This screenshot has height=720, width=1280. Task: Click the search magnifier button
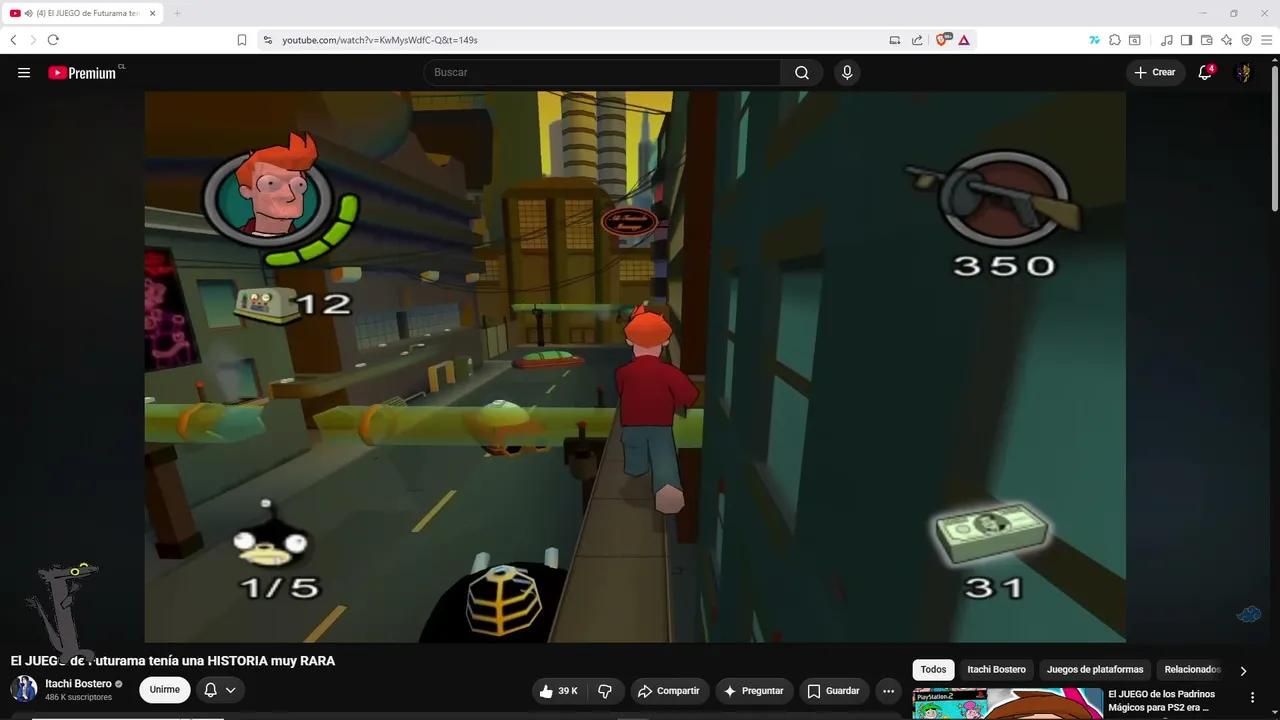coord(802,72)
